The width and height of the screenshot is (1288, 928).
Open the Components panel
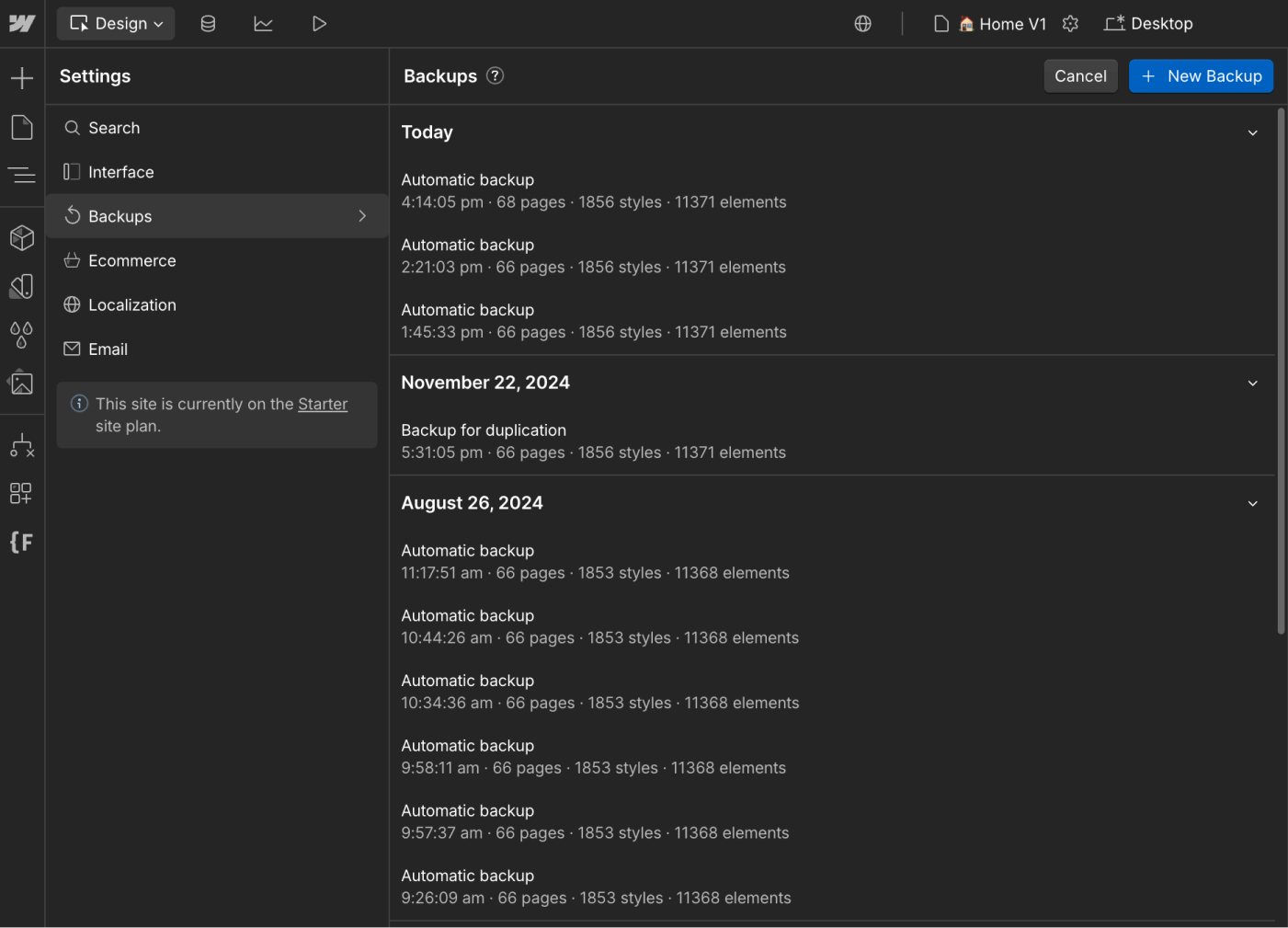pos(22,237)
